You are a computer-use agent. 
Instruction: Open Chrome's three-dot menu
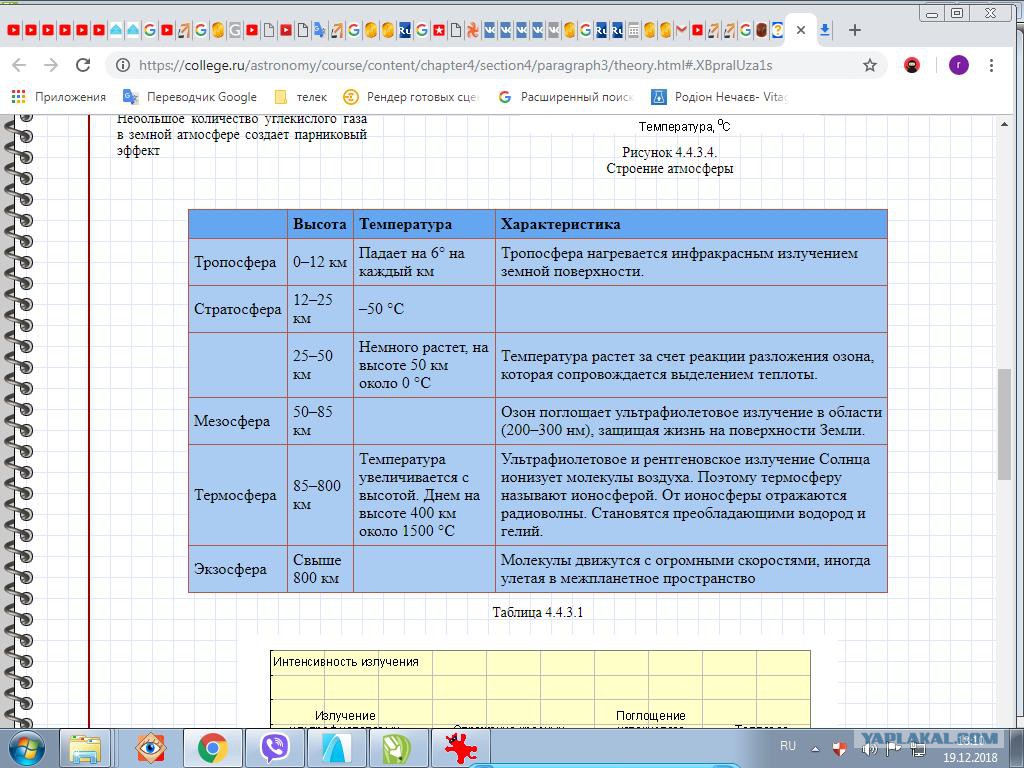[991, 65]
